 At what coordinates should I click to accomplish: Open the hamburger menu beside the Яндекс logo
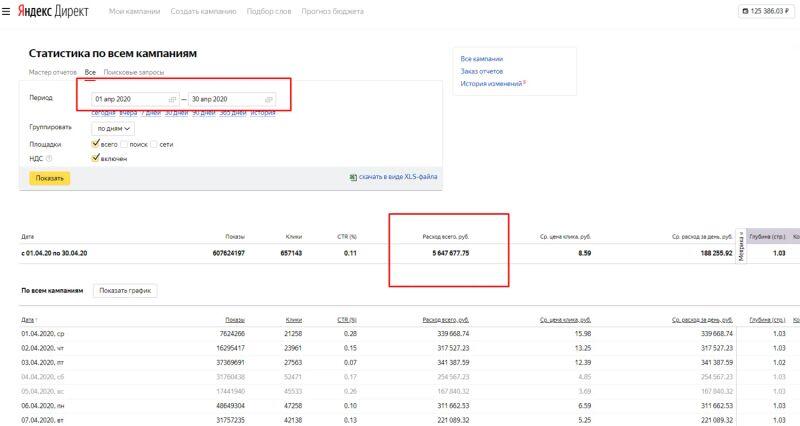(8, 11)
